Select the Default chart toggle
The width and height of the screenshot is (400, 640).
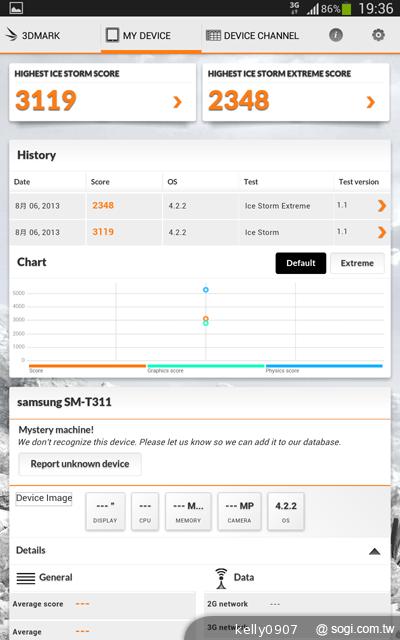[301, 263]
